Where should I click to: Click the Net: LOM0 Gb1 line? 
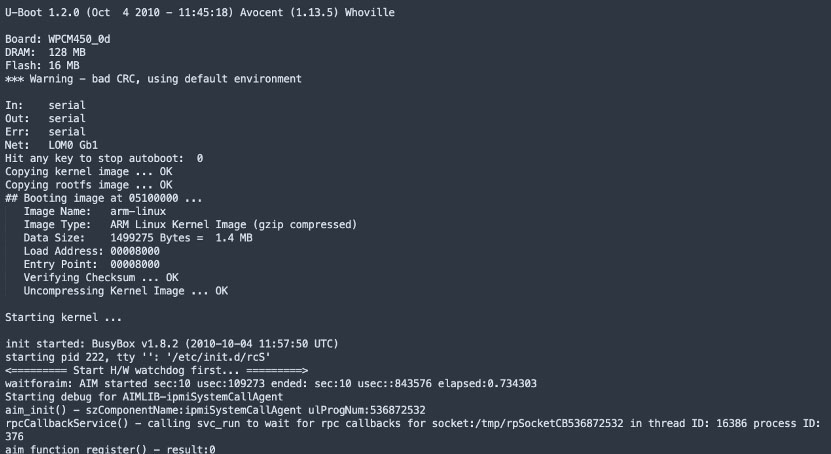[x=51, y=145]
